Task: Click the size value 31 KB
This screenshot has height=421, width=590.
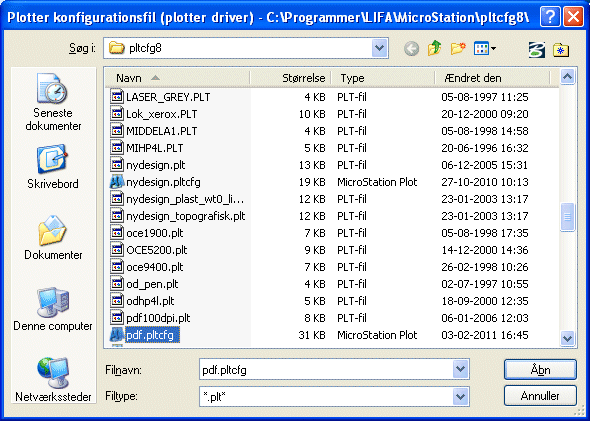Action: pyautogui.click(x=312, y=335)
